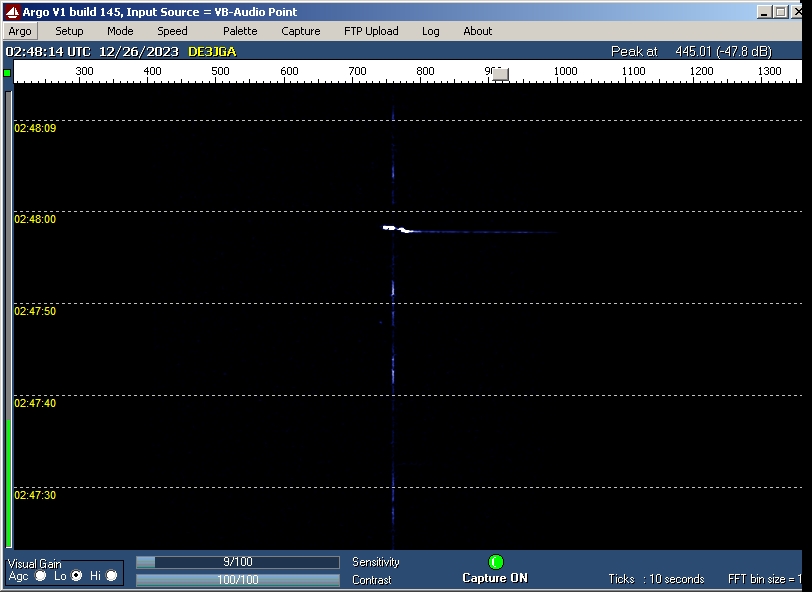Click the frequency scale slider thumb near 900
Viewport: 812px width, 592px height.
500,75
